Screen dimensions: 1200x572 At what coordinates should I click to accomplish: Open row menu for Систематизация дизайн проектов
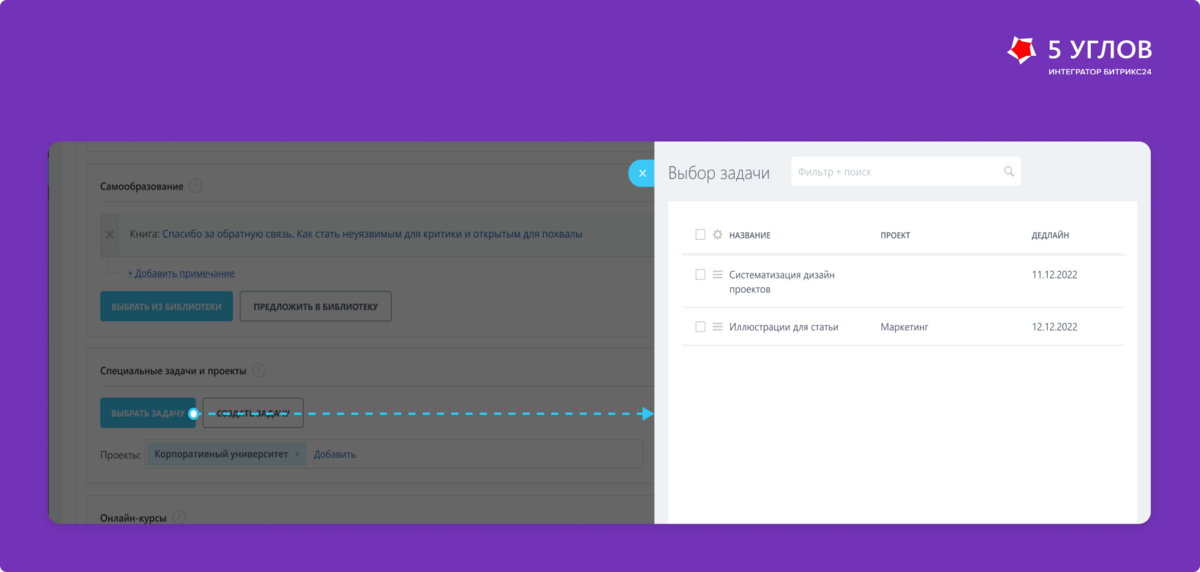[x=717, y=274]
